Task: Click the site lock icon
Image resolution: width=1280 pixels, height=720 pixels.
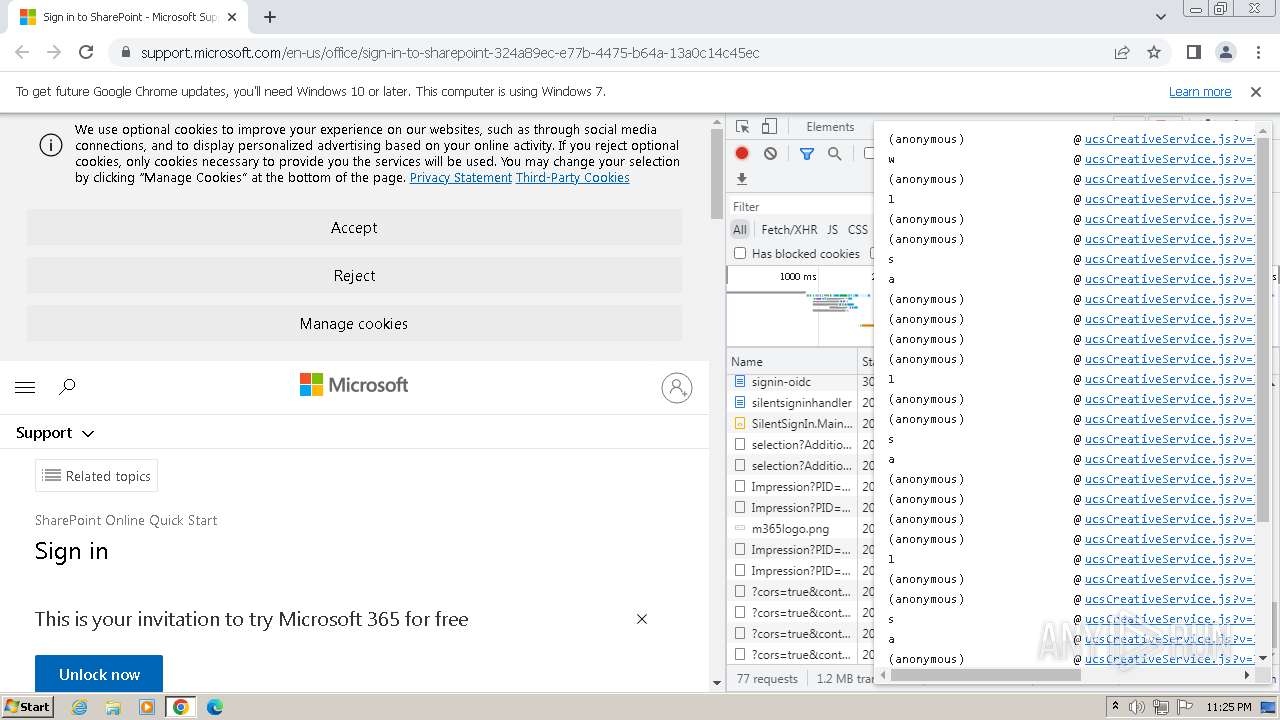Action: pos(125,52)
